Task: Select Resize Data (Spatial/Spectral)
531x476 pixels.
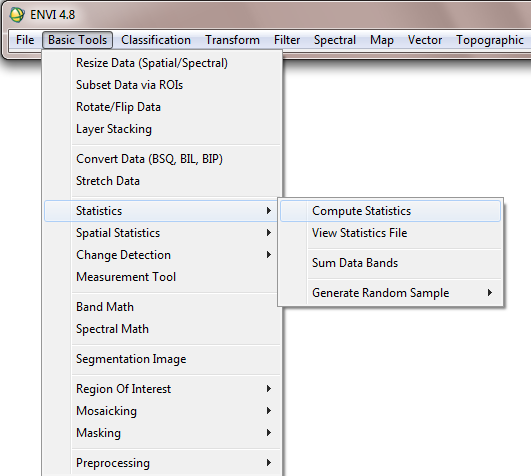Action: pos(161,63)
